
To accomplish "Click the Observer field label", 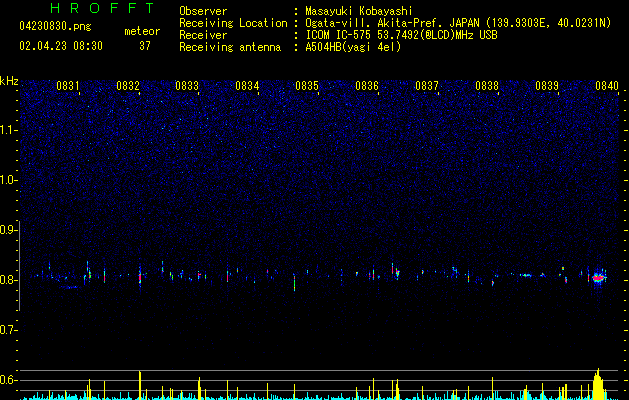I will [203, 11].
